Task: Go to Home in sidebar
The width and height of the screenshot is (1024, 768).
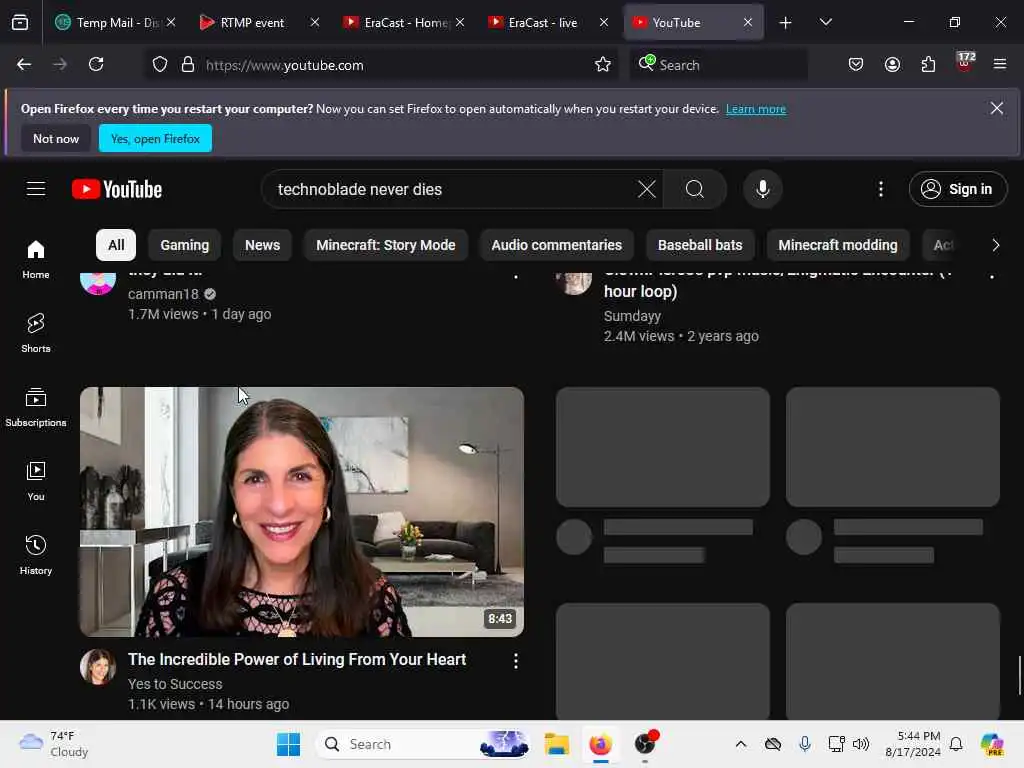Action: (36, 259)
